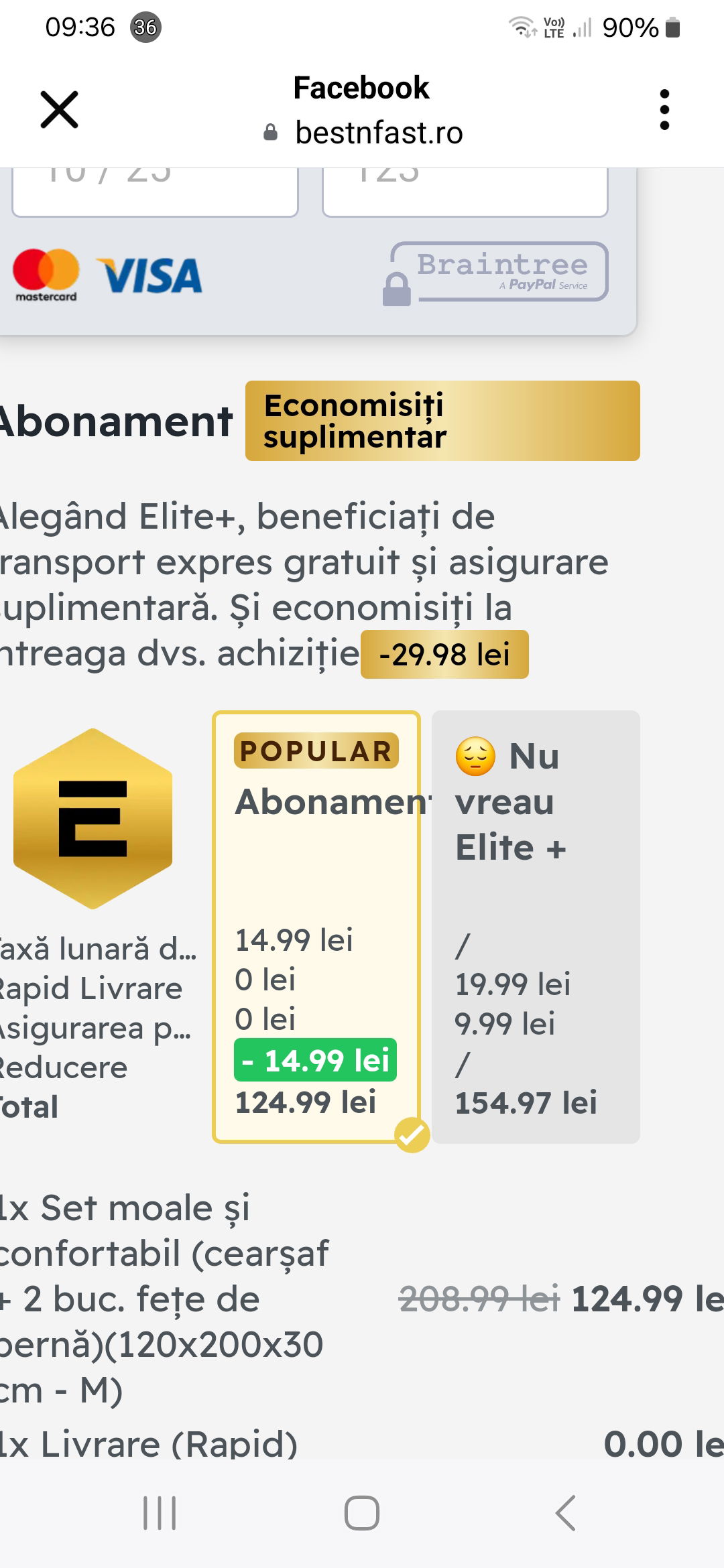This screenshot has height=1568, width=724.
Task: Open Android recent apps button
Action: point(160,1513)
